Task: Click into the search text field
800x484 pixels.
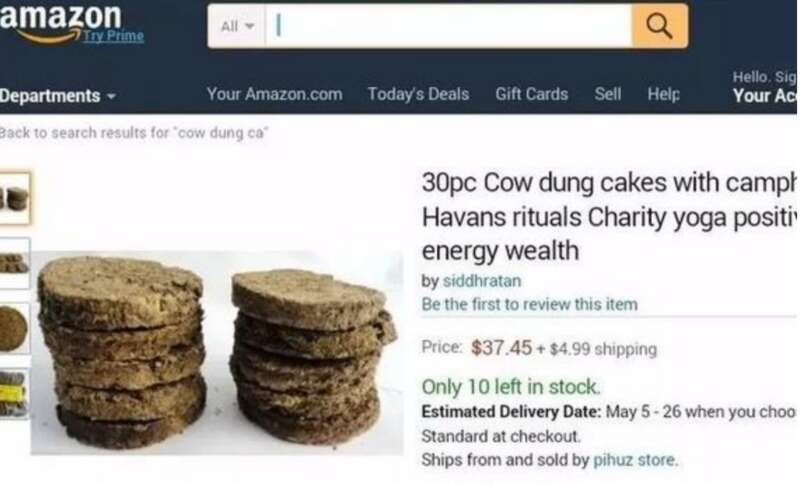Action: tap(448, 26)
